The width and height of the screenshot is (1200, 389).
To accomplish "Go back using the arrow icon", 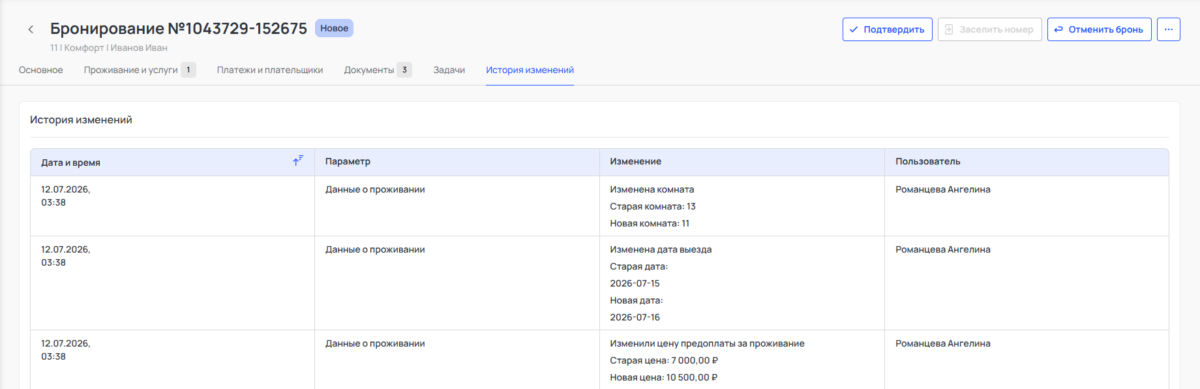I will coord(31,29).
